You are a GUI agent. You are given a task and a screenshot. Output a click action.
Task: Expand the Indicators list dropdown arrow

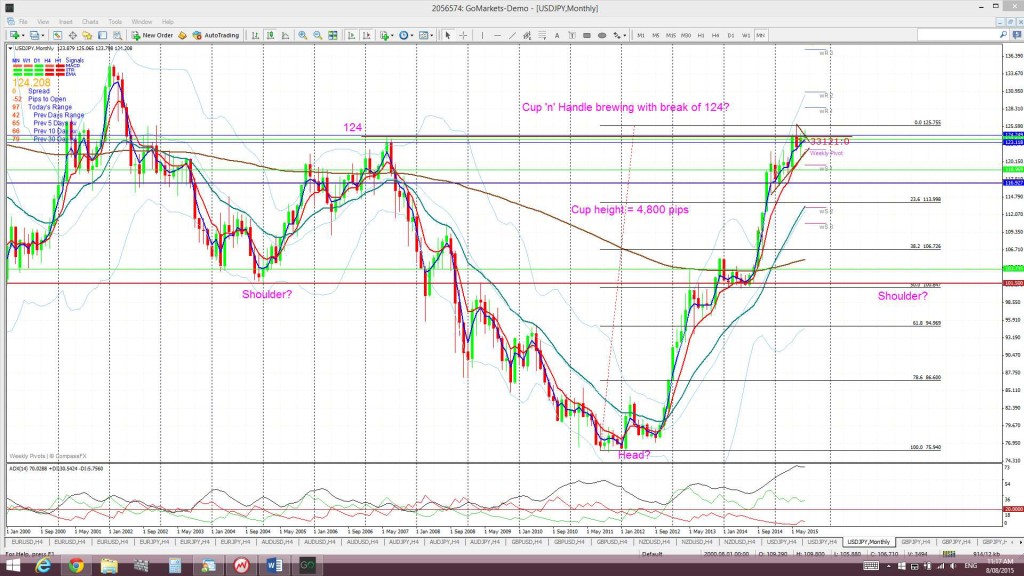click(x=392, y=35)
